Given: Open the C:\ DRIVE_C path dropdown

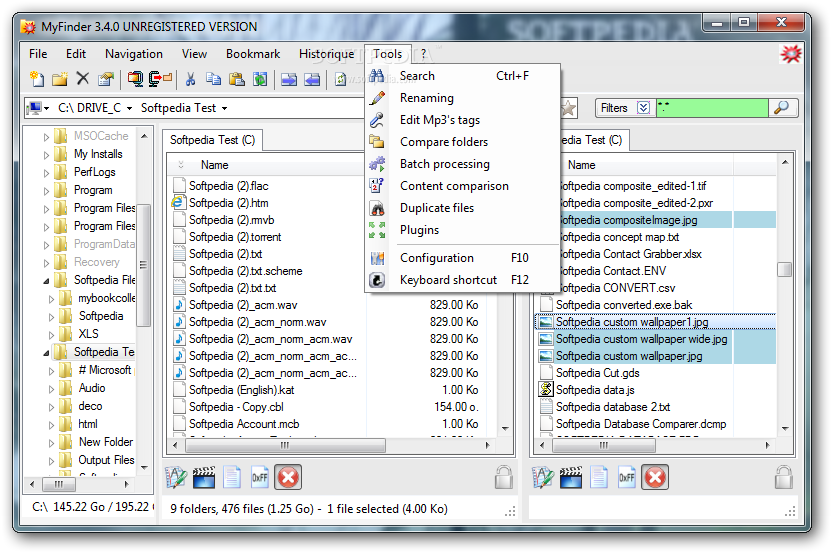Looking at the screenshot, I should click(x=129, y=109).
